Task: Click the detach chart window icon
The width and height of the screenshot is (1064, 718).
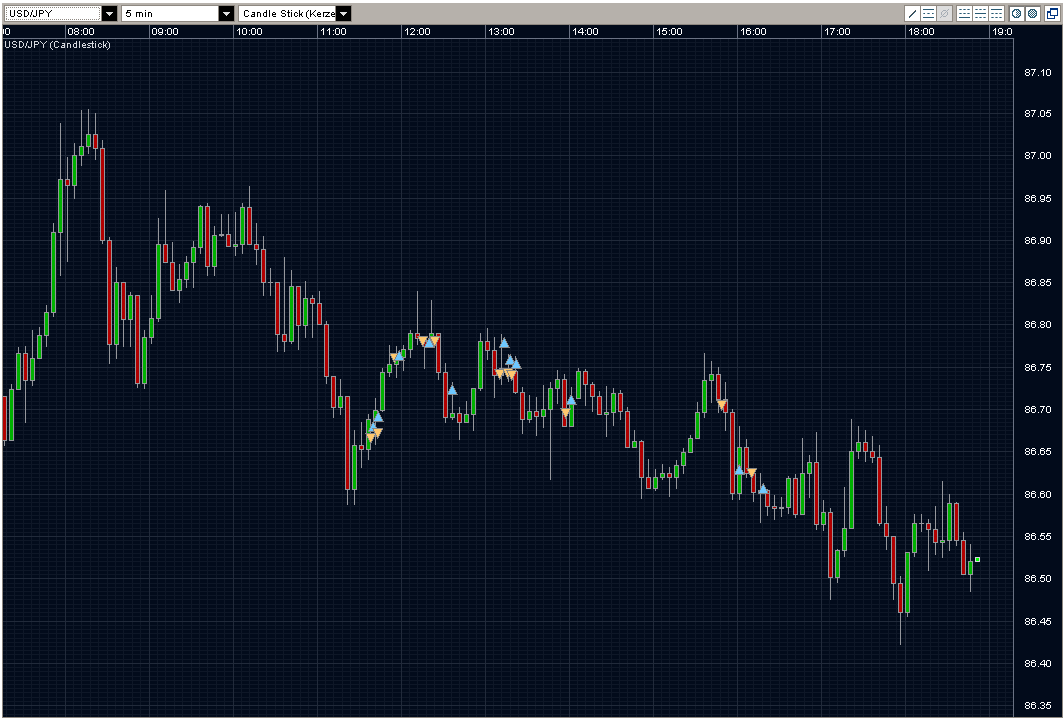Action: pos(1052,14)
